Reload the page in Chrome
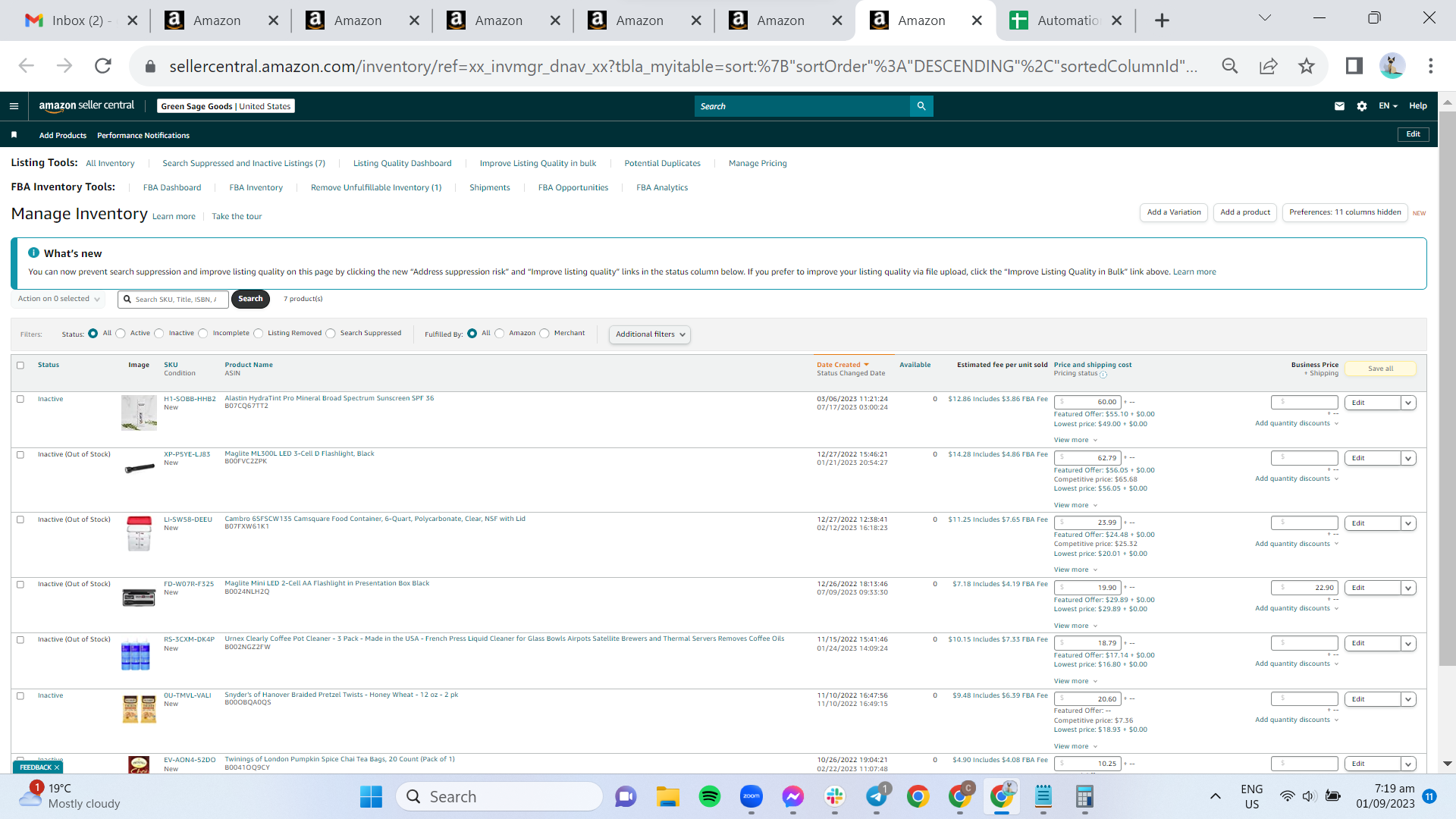This screenshot has width=1456, height=819. point(103,66)
